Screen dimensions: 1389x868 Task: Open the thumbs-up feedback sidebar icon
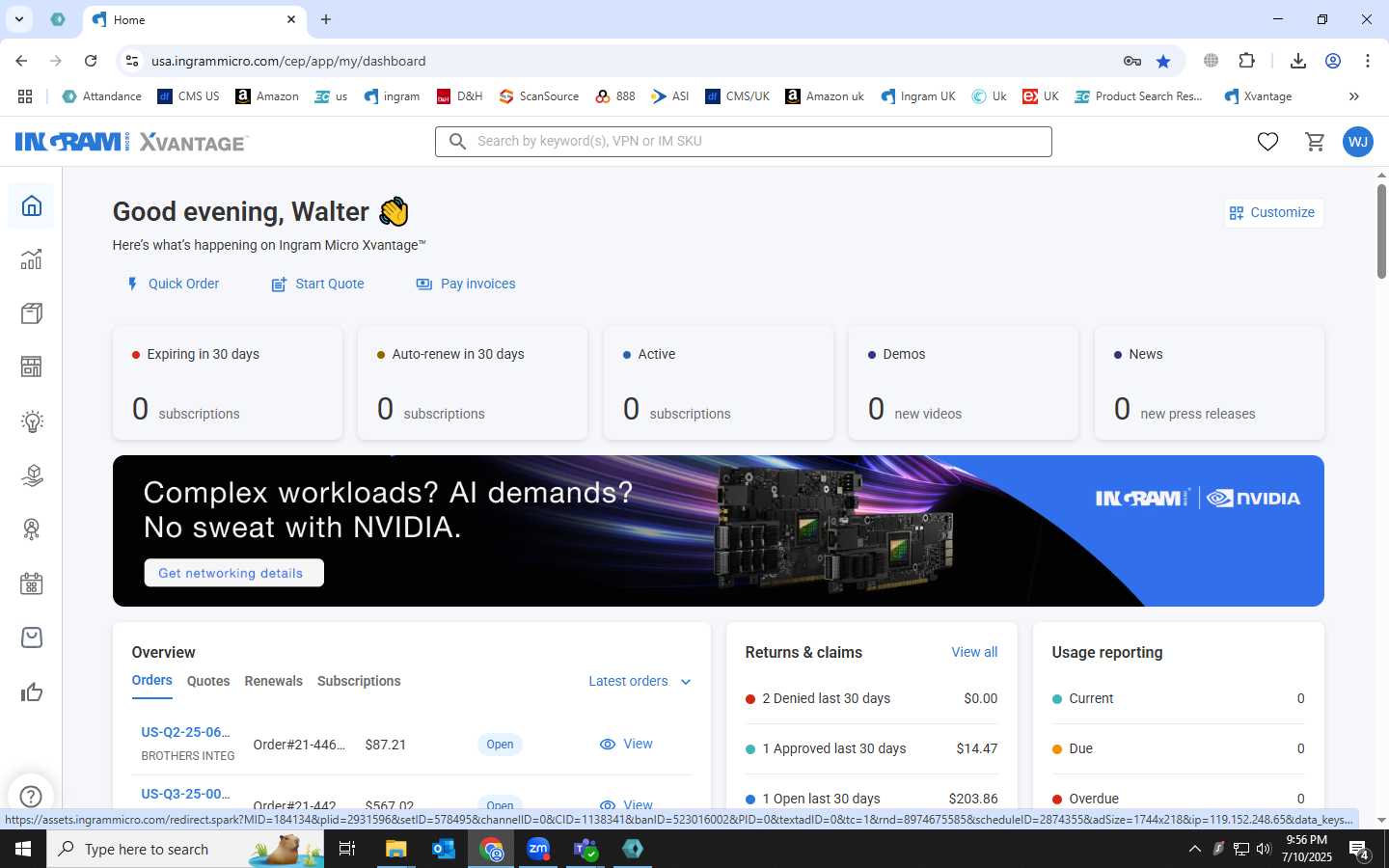click(32, 692)
